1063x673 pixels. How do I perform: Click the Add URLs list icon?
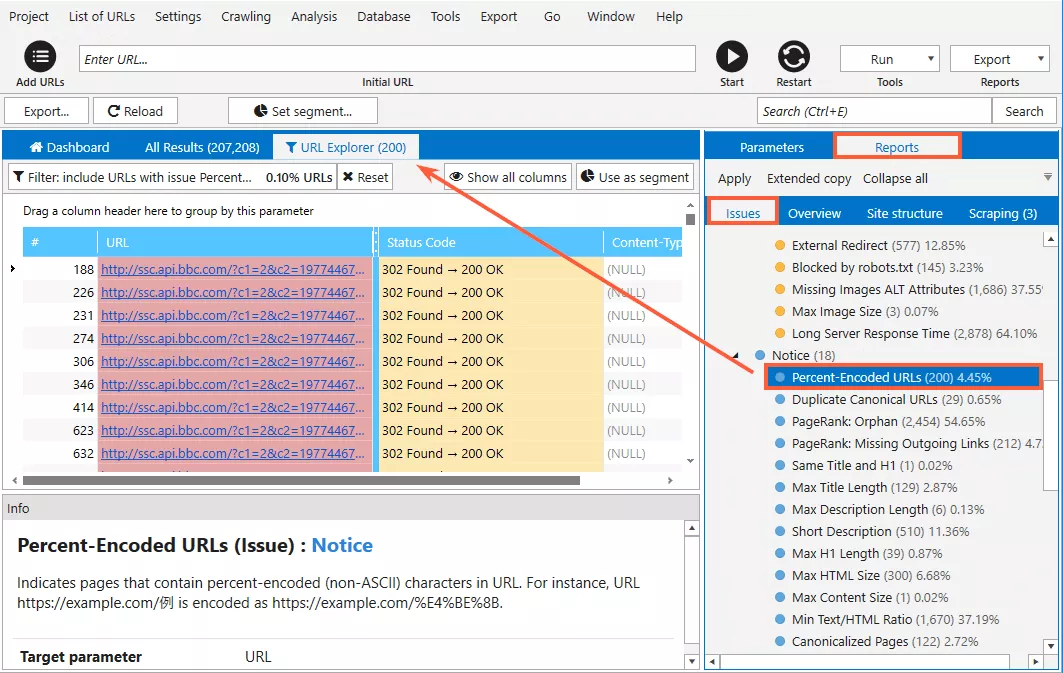[x=40, y=57]
